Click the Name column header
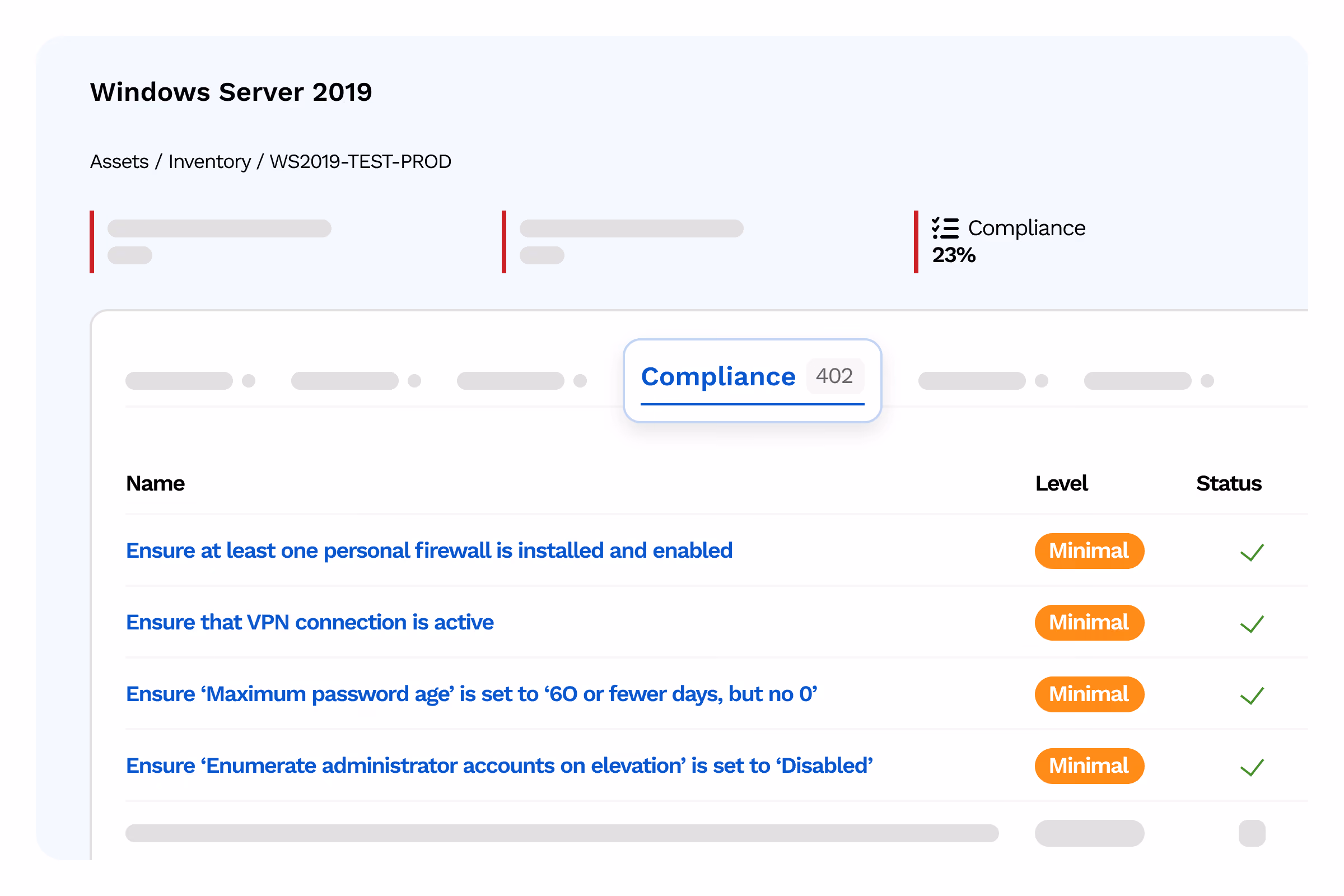The width and height of the screenshot is (1344, 896). tap(156, 483)
